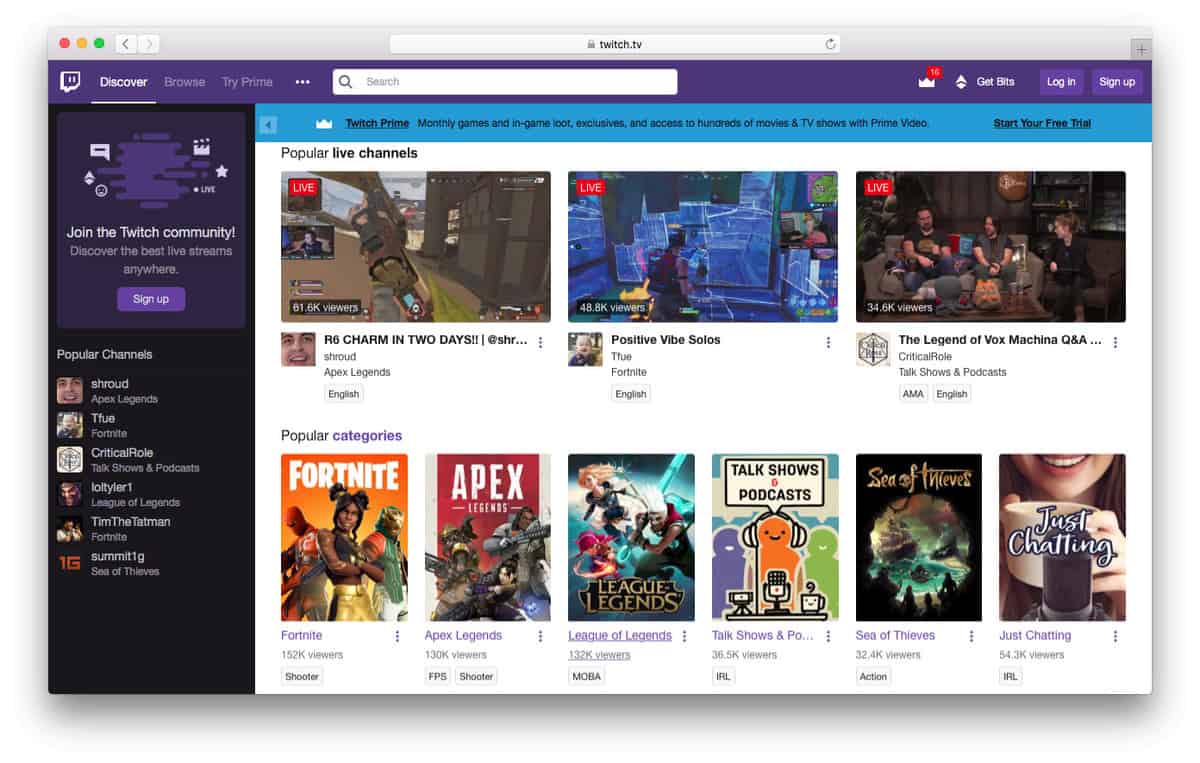Click CriticalRole avatar under the stream
1200x763 pixels.
[x=873, y=349]
